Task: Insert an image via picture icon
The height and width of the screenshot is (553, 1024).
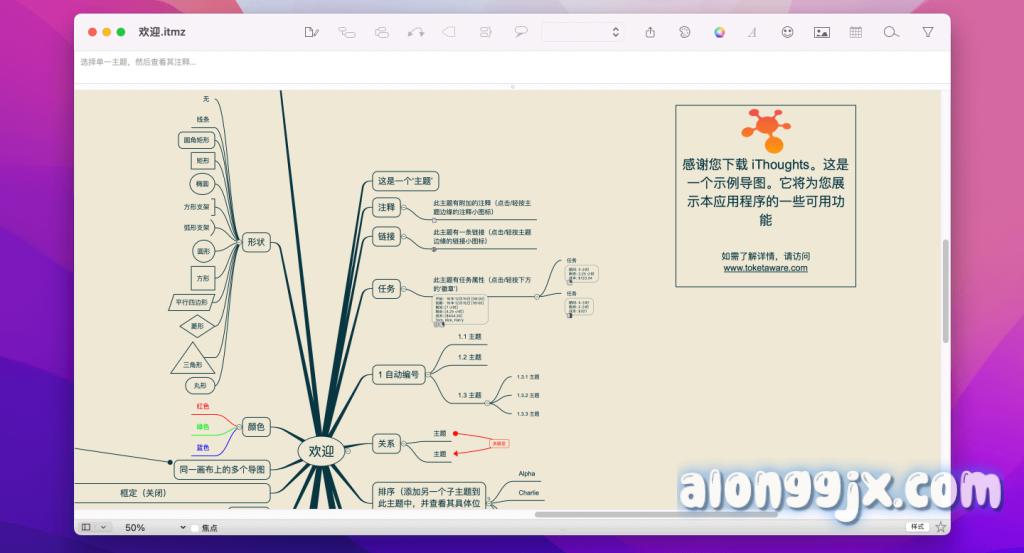Action: 821,32
